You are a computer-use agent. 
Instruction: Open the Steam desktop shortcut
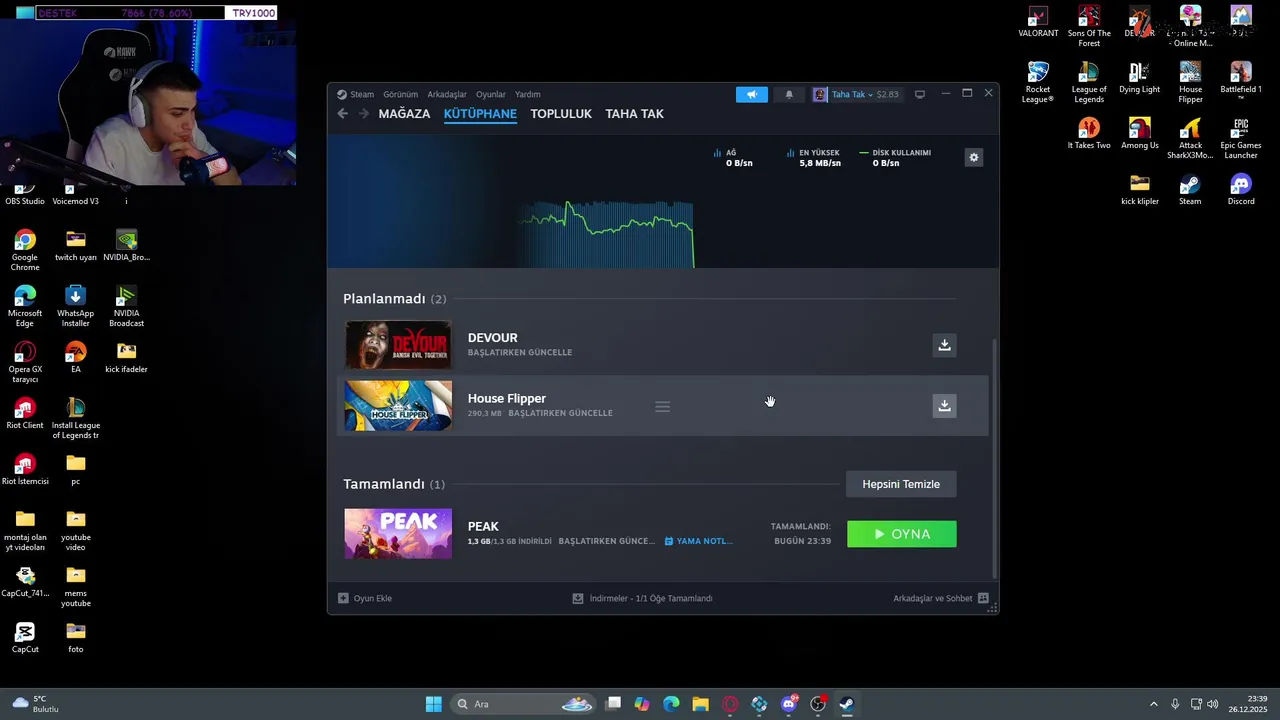[1190, 190]
